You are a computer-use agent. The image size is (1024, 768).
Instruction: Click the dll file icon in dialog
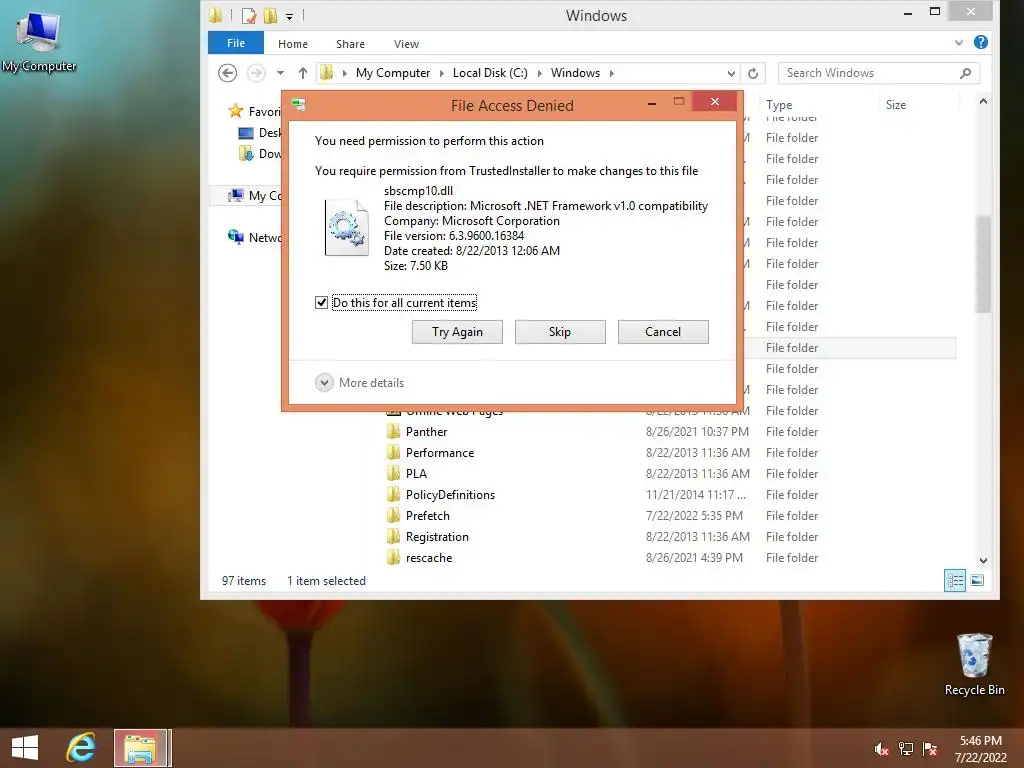pyautogui.click(x=346, y=227)
